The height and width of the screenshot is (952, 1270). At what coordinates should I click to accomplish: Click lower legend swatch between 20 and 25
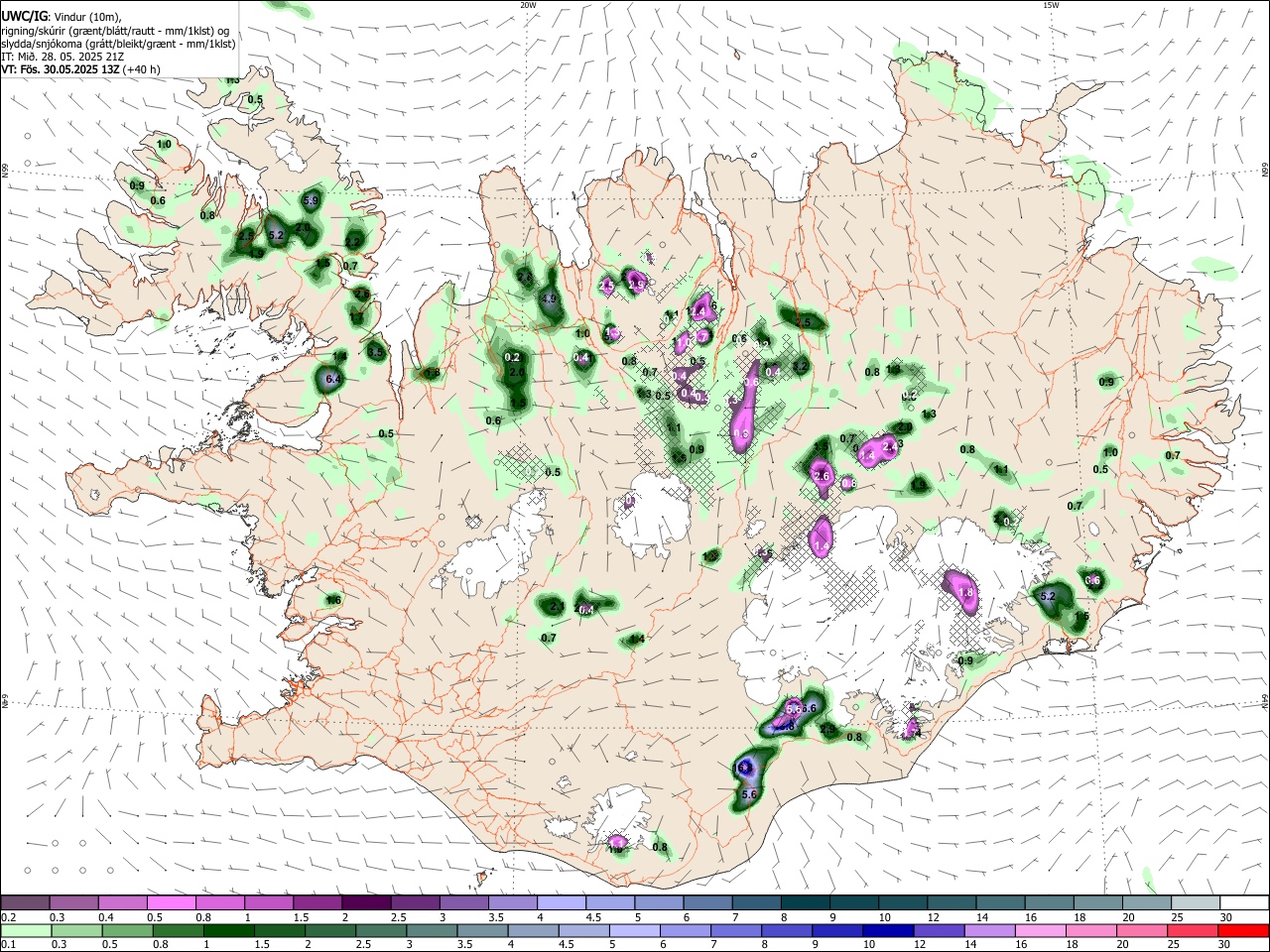[x=1142, y=930]
